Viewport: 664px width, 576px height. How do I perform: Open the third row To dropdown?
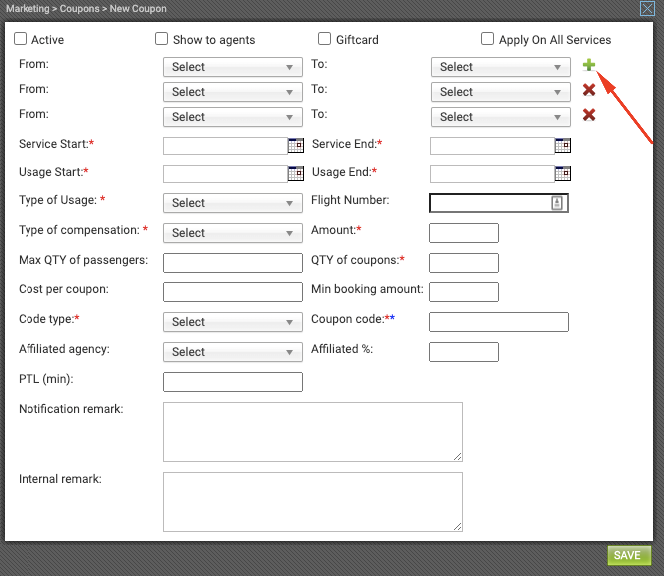click(x=501, y=117)
